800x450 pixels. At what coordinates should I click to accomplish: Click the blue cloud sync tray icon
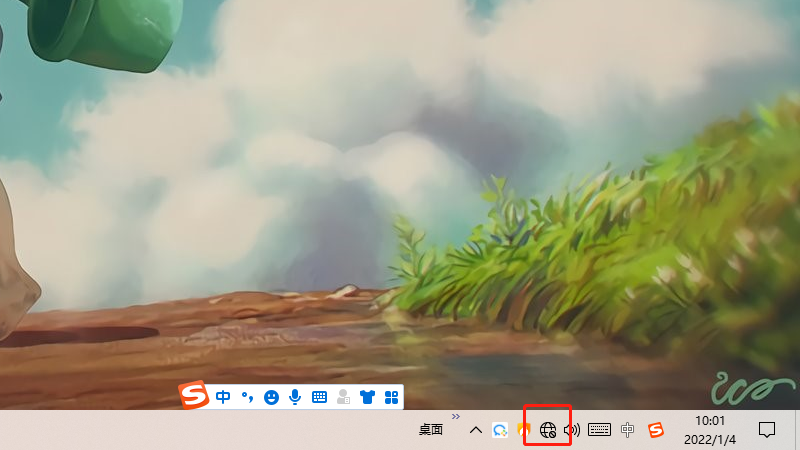[499, 430]
